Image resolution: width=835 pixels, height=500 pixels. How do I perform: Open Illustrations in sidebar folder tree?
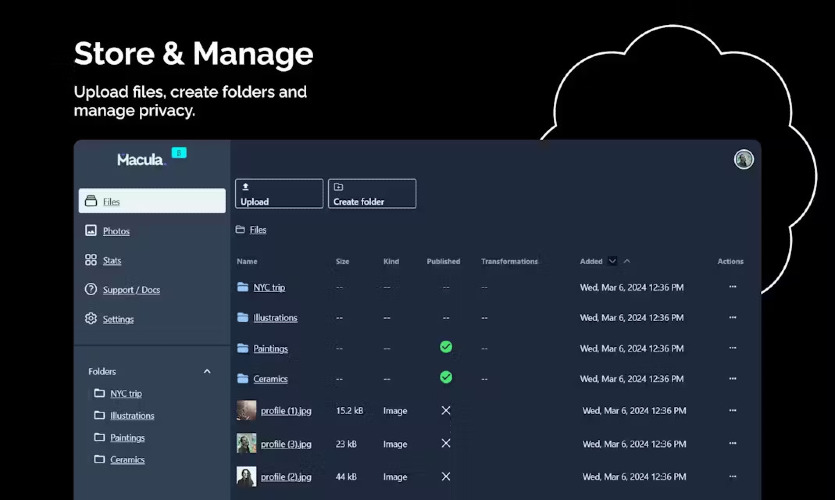[x=132, y=415]
